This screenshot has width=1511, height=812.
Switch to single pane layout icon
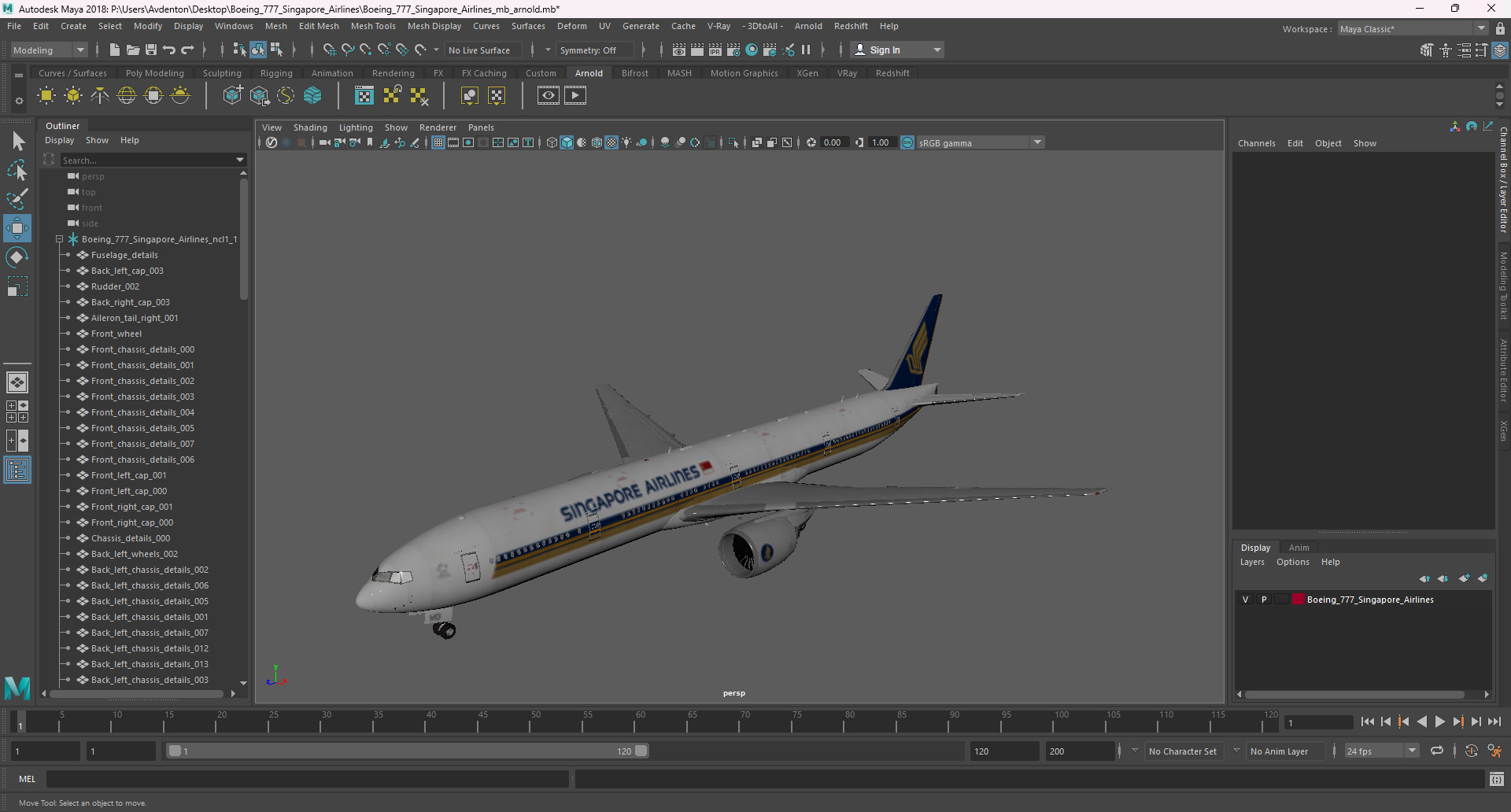(17, 382)
